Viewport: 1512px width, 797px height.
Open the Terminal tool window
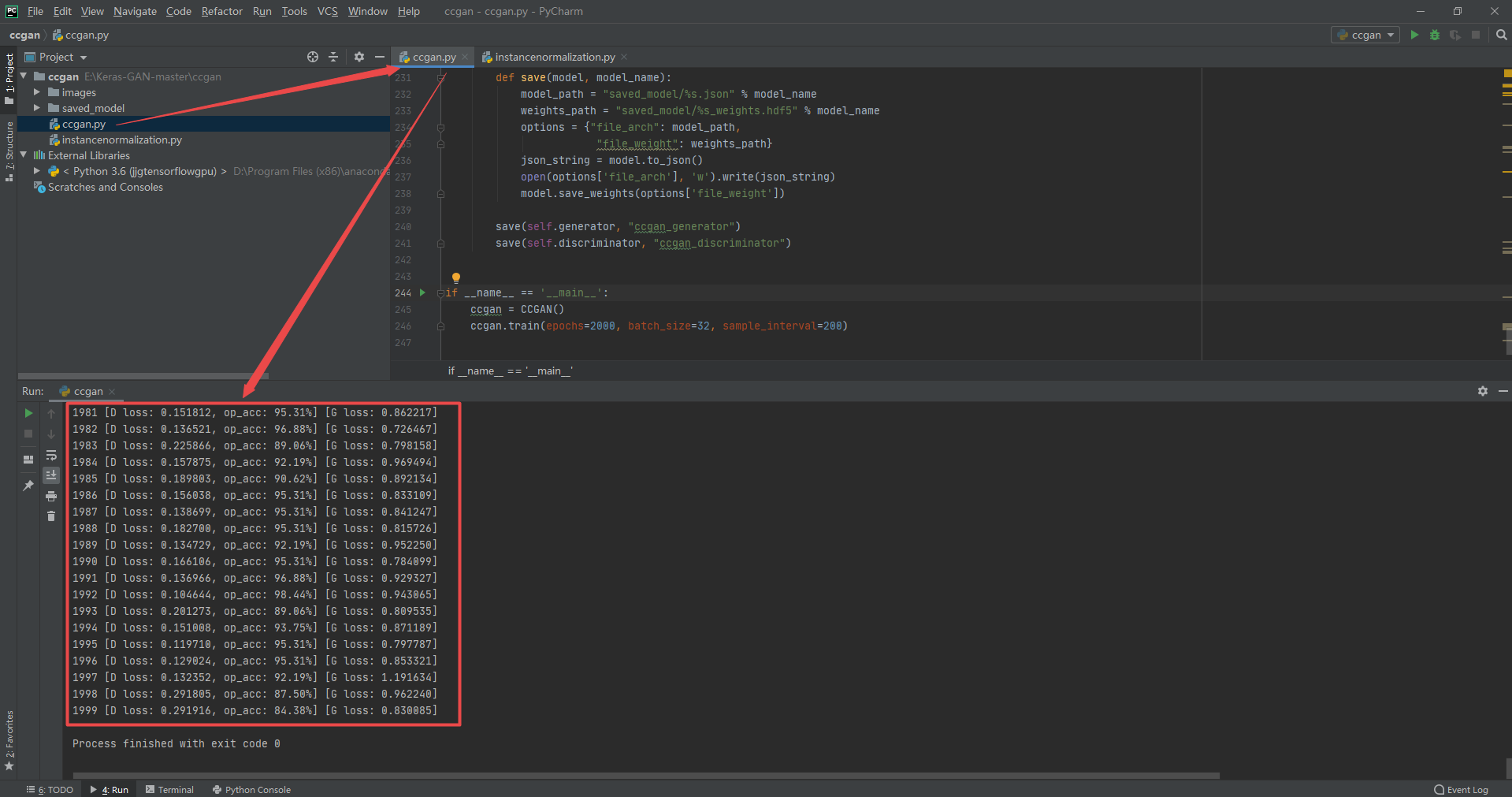pyautogui.click(x=170, y=789)
